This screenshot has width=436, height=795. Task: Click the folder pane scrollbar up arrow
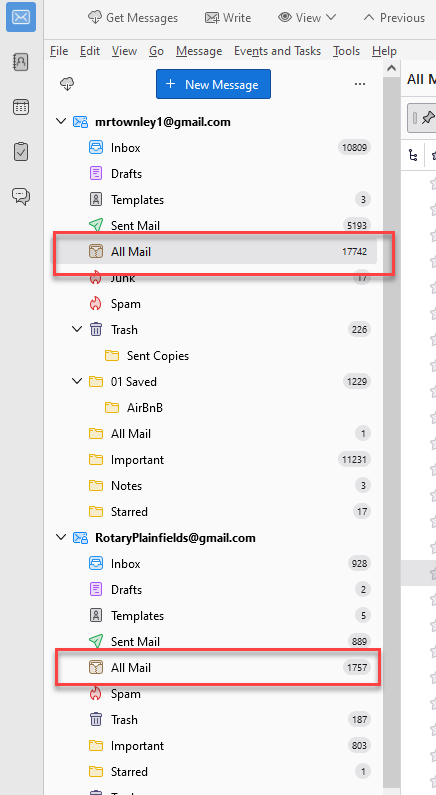tap(391, 68)
